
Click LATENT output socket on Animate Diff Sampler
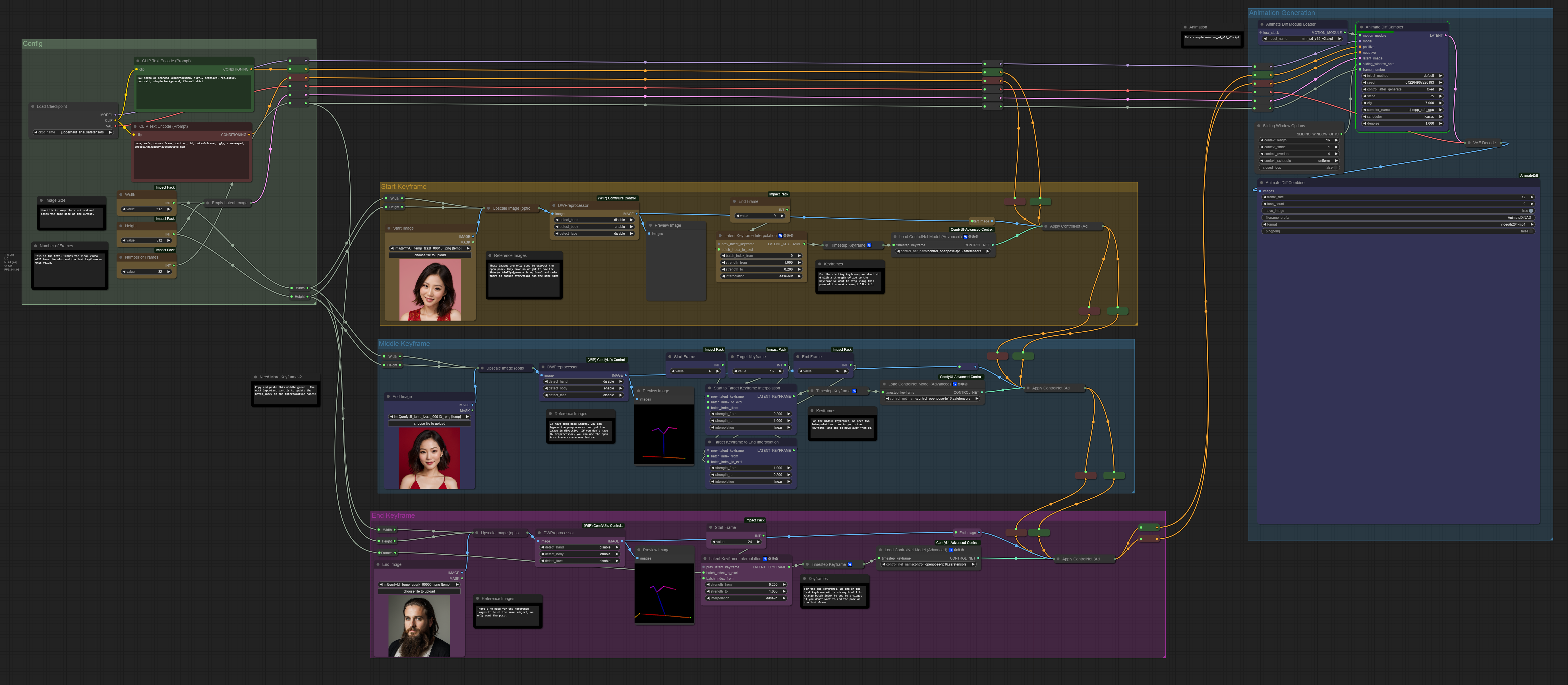(x=1446, y=35)
